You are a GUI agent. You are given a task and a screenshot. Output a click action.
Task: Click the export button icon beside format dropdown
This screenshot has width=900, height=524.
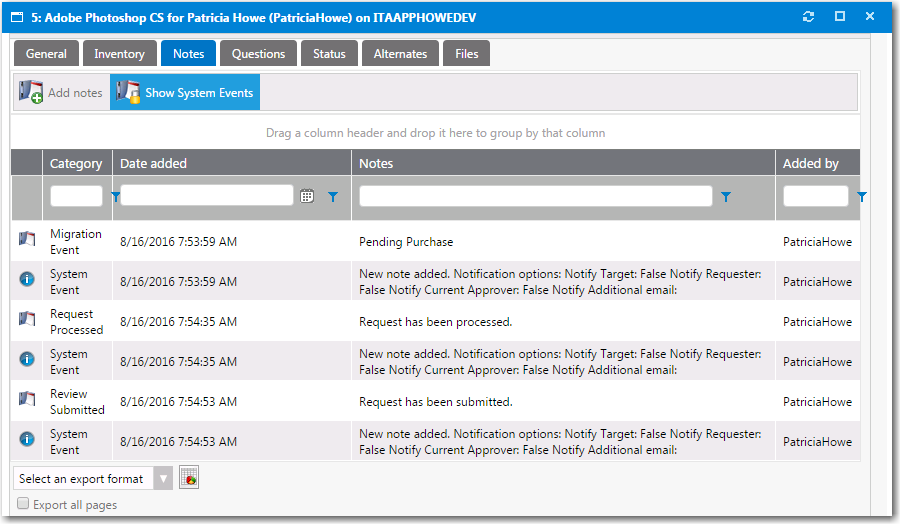point(189,479)
